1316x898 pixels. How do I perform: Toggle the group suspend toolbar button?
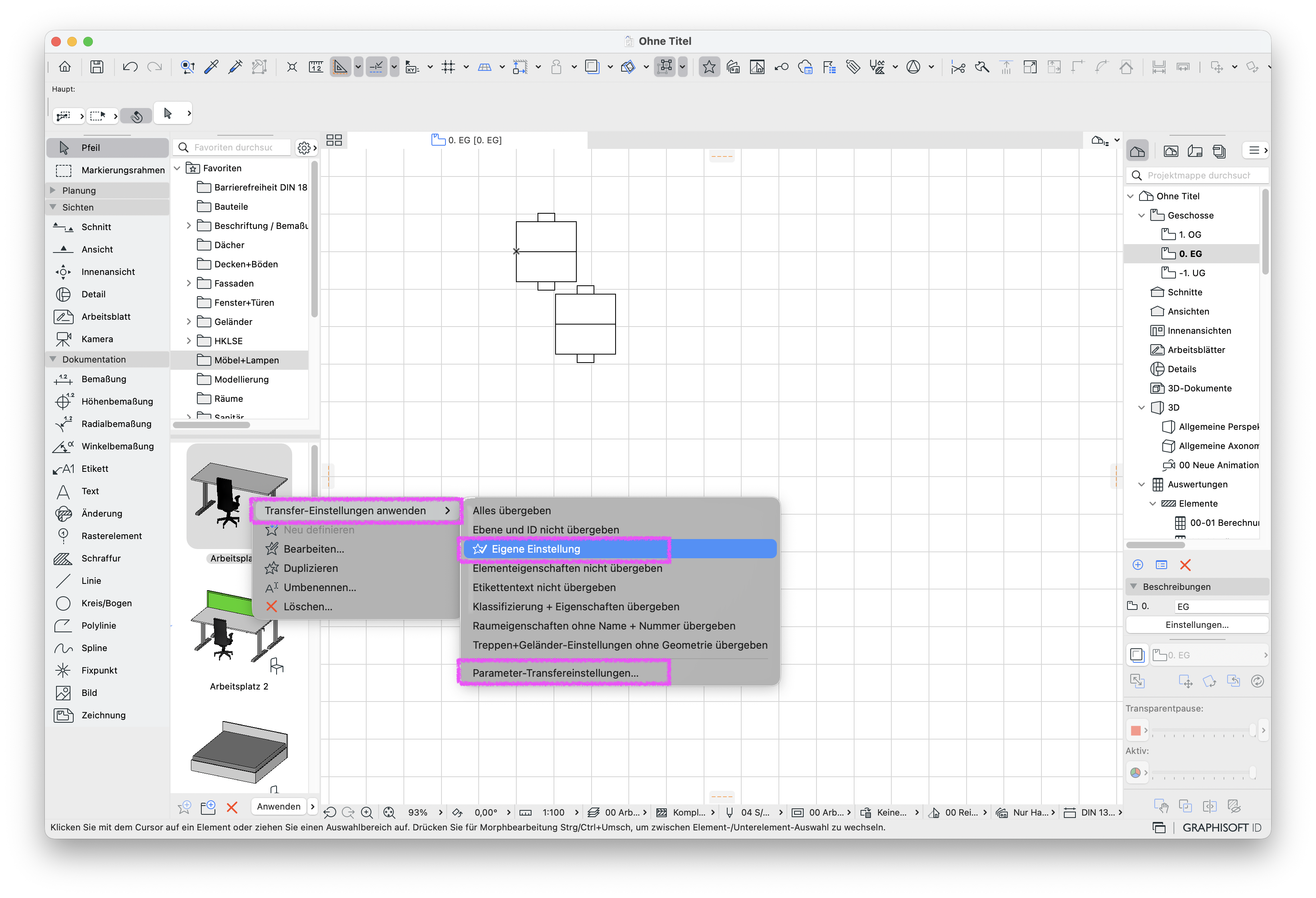[x=665, y=67]
